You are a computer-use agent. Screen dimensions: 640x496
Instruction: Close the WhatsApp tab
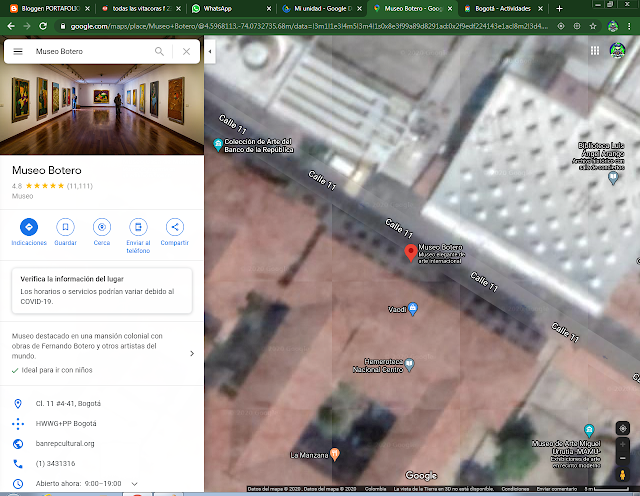coord(269,9)
